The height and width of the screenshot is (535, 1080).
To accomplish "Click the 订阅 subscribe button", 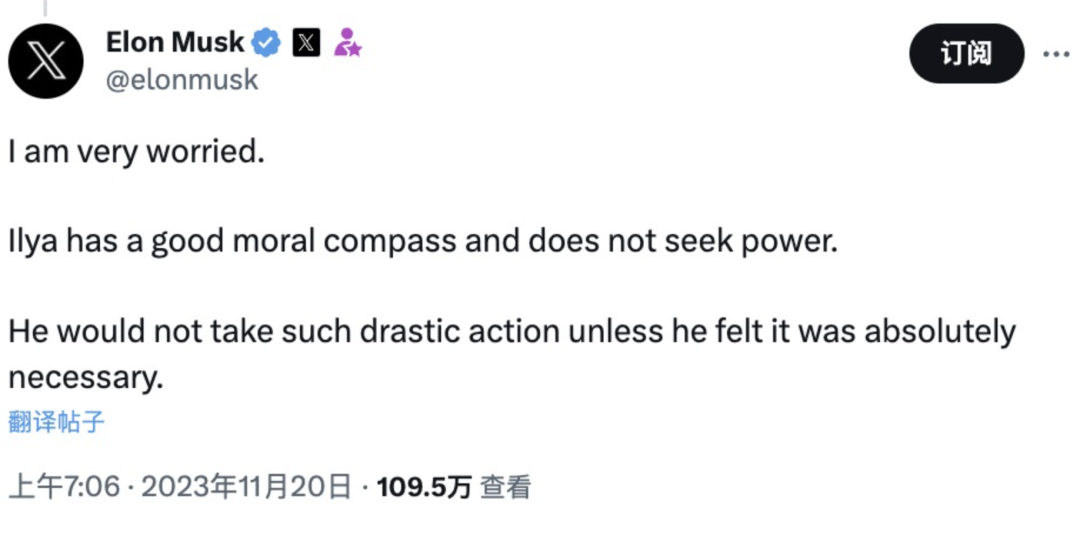I will (966, 54).
